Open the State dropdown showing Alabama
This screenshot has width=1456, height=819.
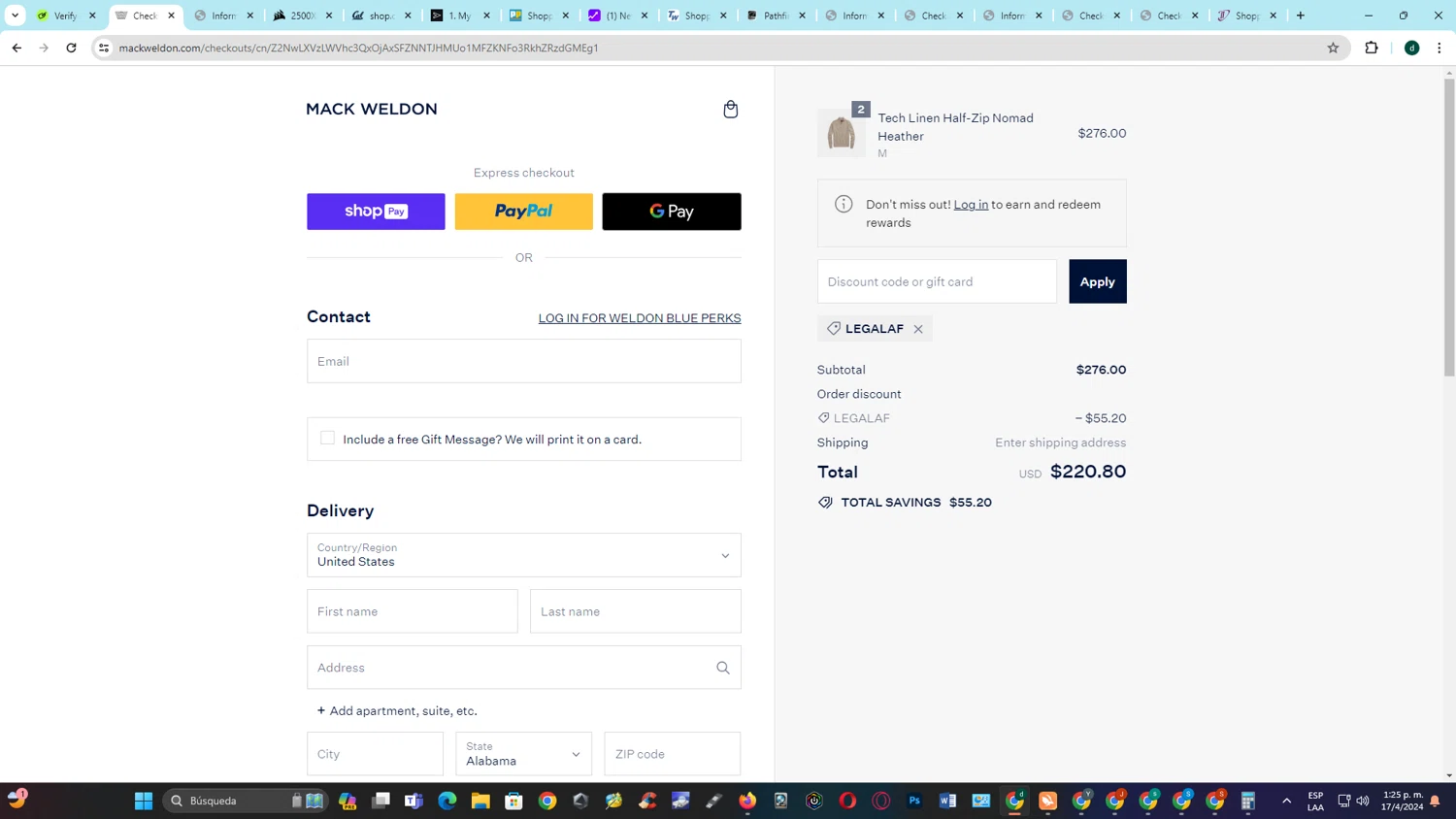pyautogui.click(x=524, y=754)
